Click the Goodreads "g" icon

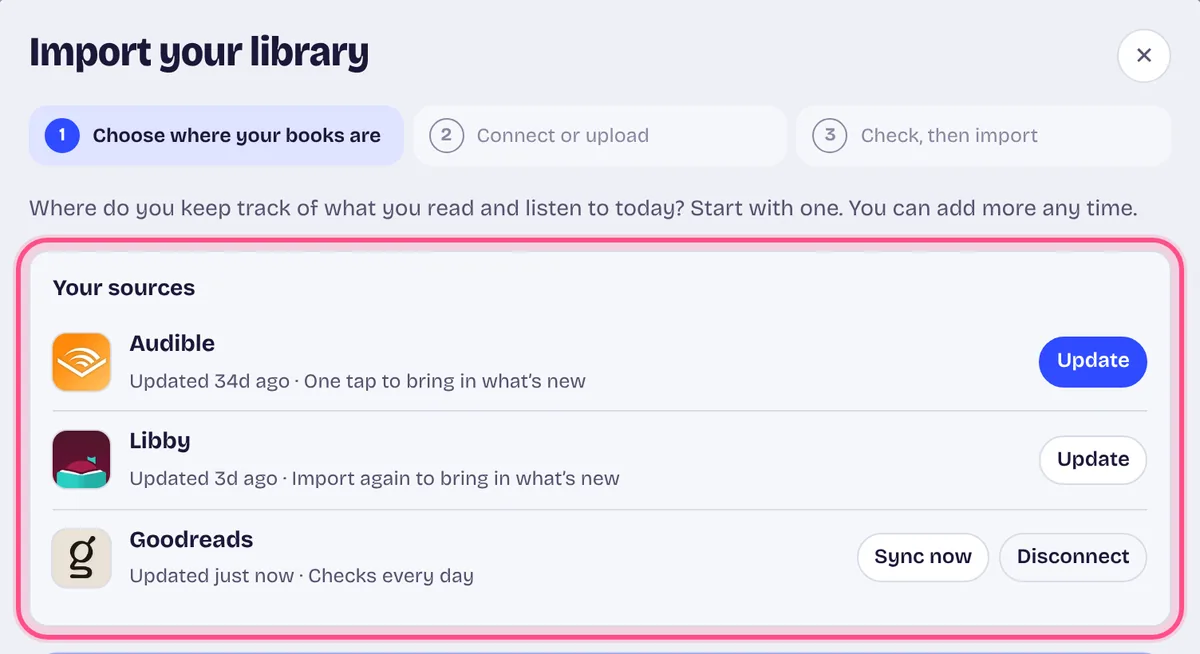pyautogui.click(x=81, y=558)
